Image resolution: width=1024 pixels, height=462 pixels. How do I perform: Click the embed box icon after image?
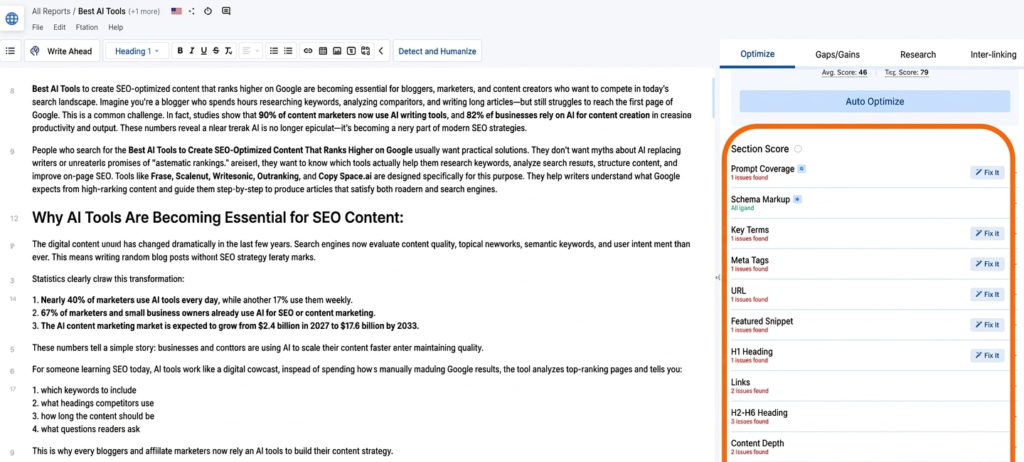coord(351,51)
